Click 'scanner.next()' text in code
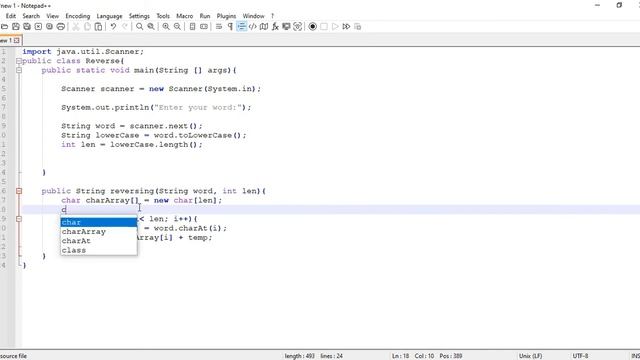This screenshot has width=640, height=360. 163,126
